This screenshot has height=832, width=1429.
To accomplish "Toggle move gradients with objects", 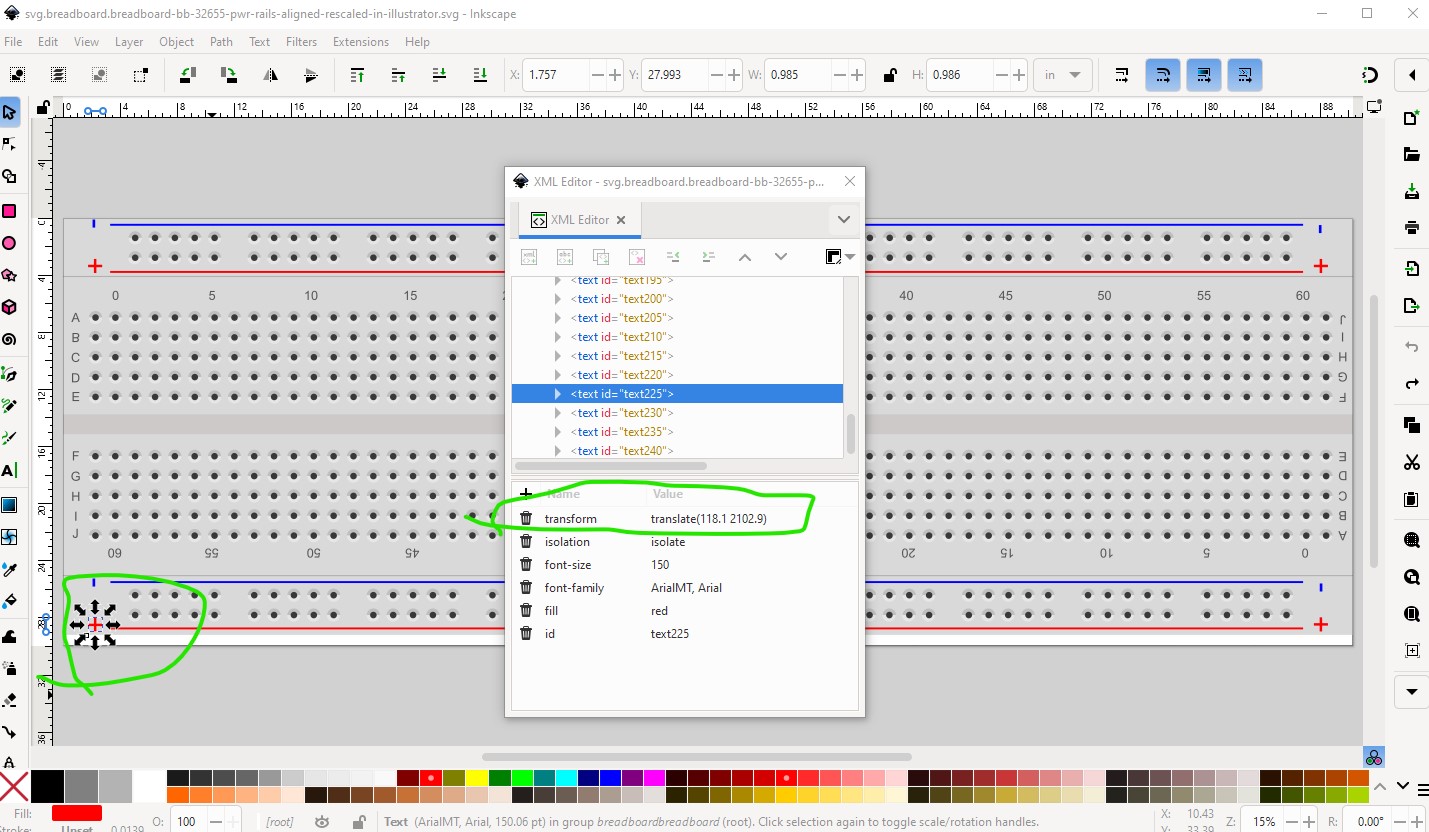I will pyautogui.click(x=1204, y=75).
